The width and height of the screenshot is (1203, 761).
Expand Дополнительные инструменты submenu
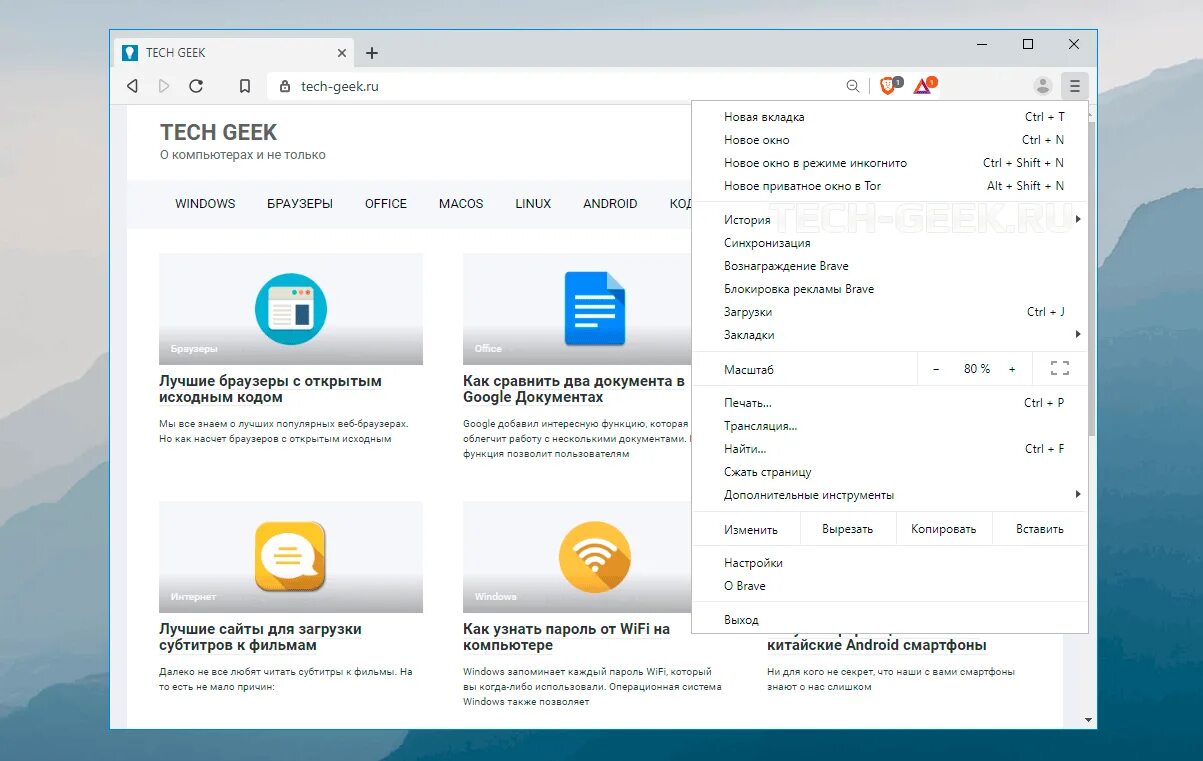point(889,495)
